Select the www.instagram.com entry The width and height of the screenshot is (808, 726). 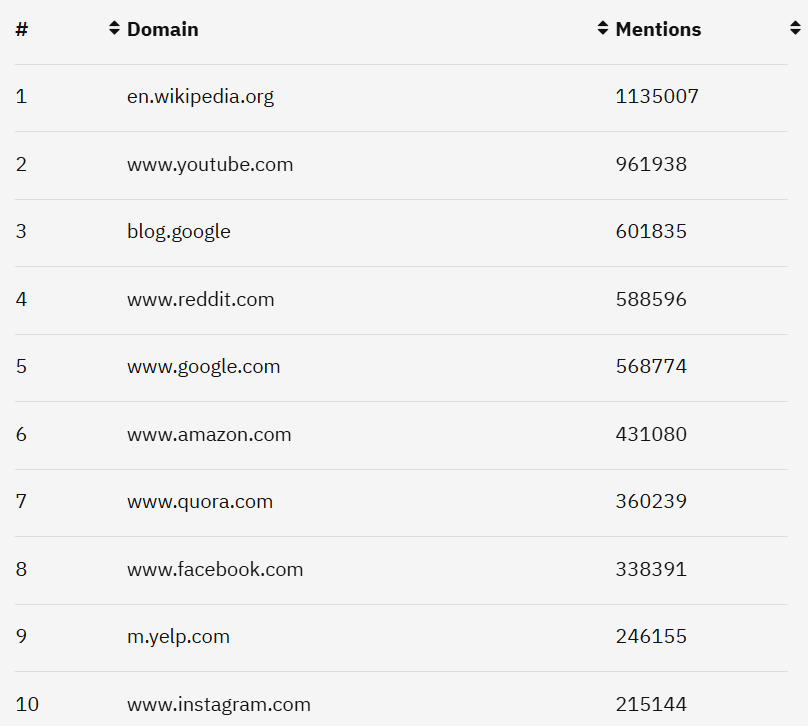tap(219, 704)
